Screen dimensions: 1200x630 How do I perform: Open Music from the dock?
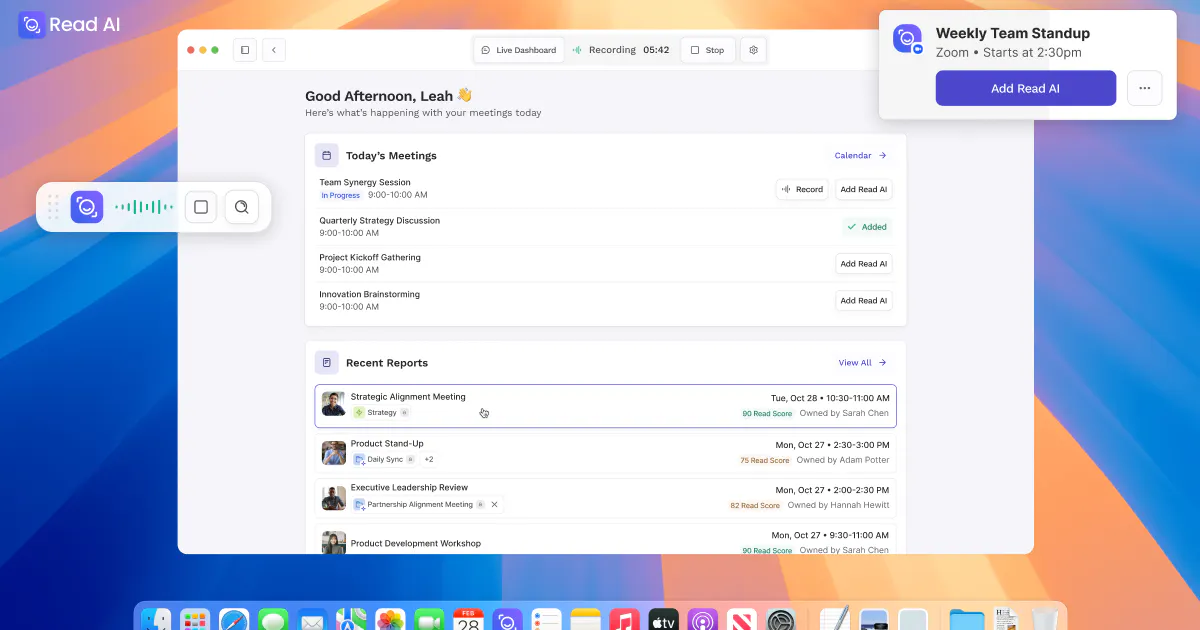[x=624, y=620]
